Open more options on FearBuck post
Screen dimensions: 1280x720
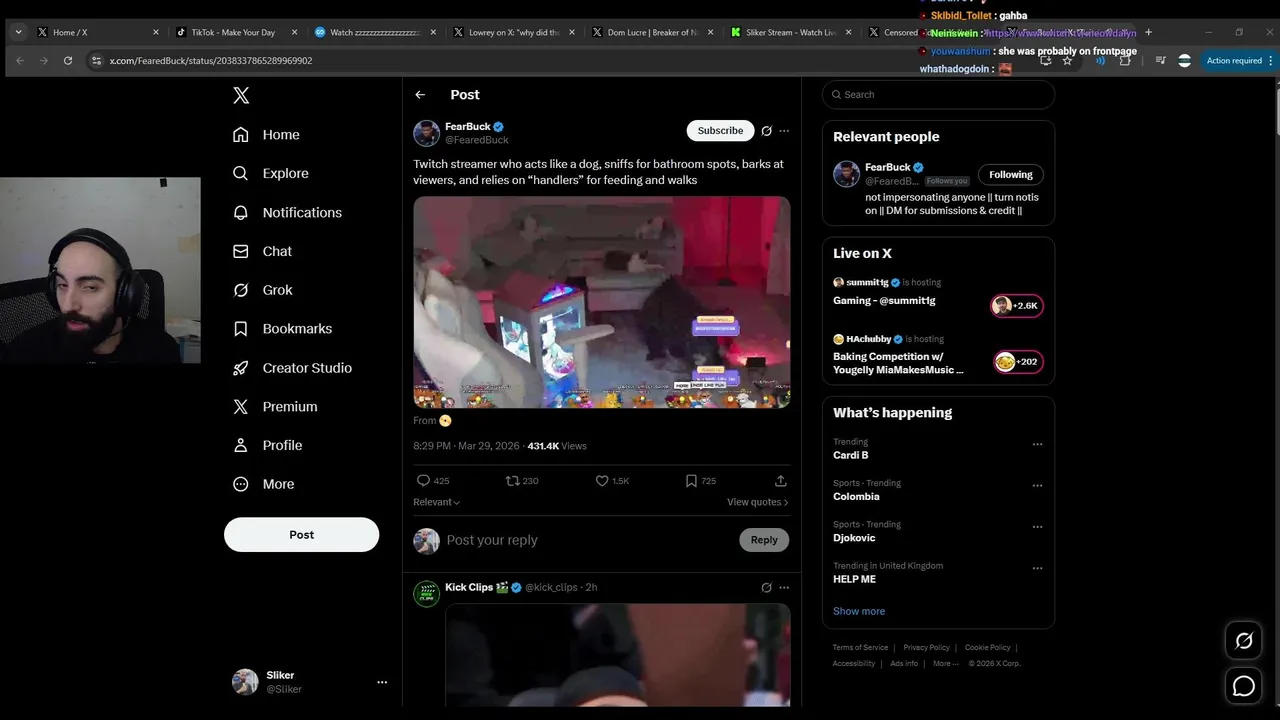coord(784,131)
